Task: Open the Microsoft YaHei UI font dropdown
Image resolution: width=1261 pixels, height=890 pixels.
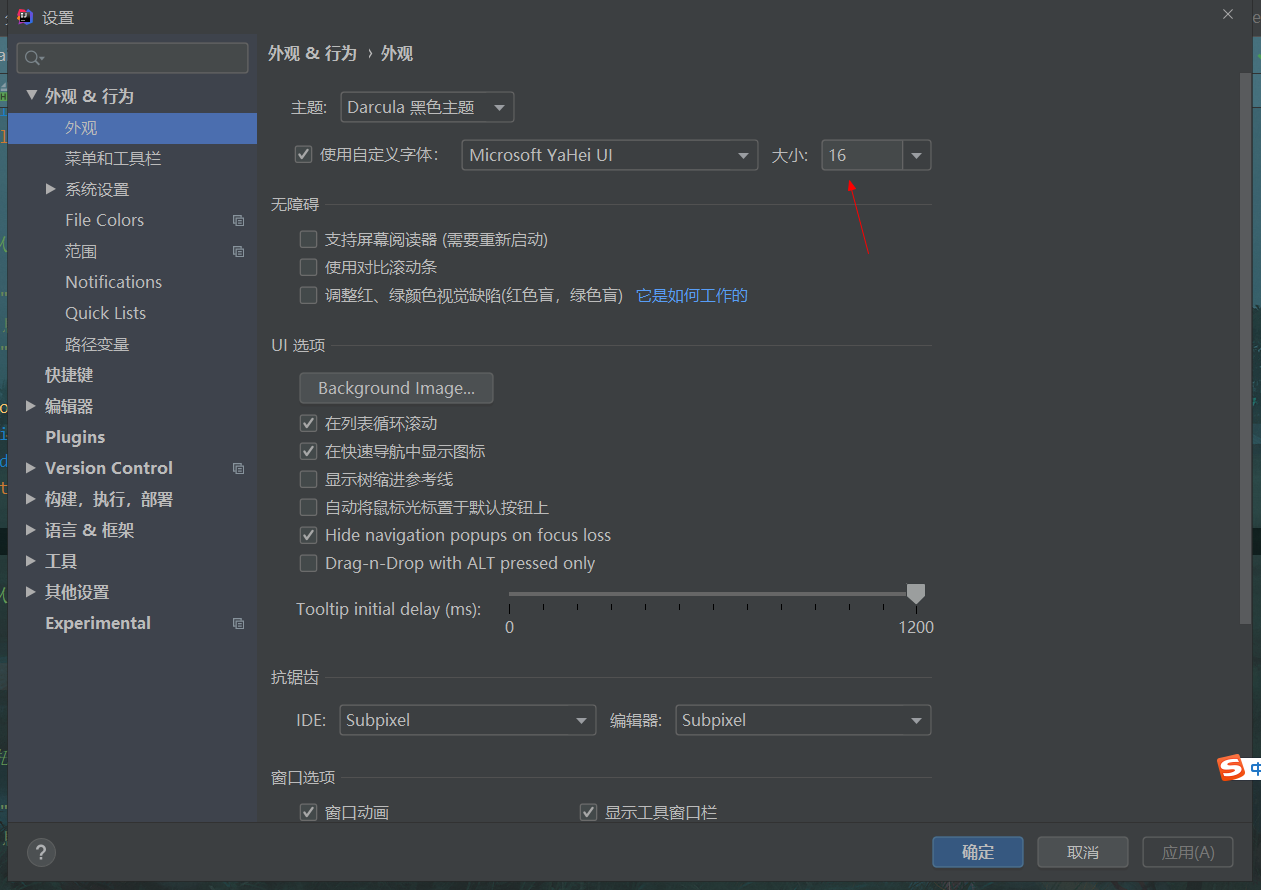Action: (x=609, y=155)
